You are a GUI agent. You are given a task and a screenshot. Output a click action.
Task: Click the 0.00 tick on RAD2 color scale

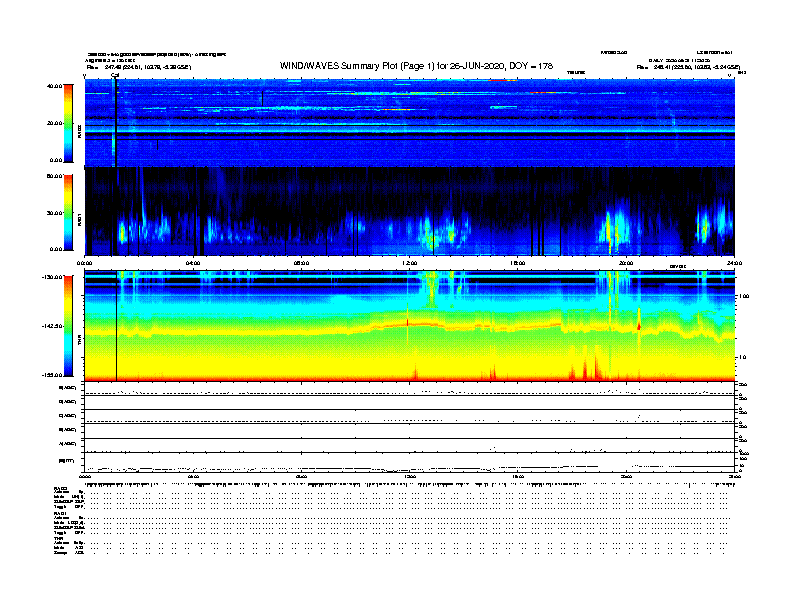(56, 161)
